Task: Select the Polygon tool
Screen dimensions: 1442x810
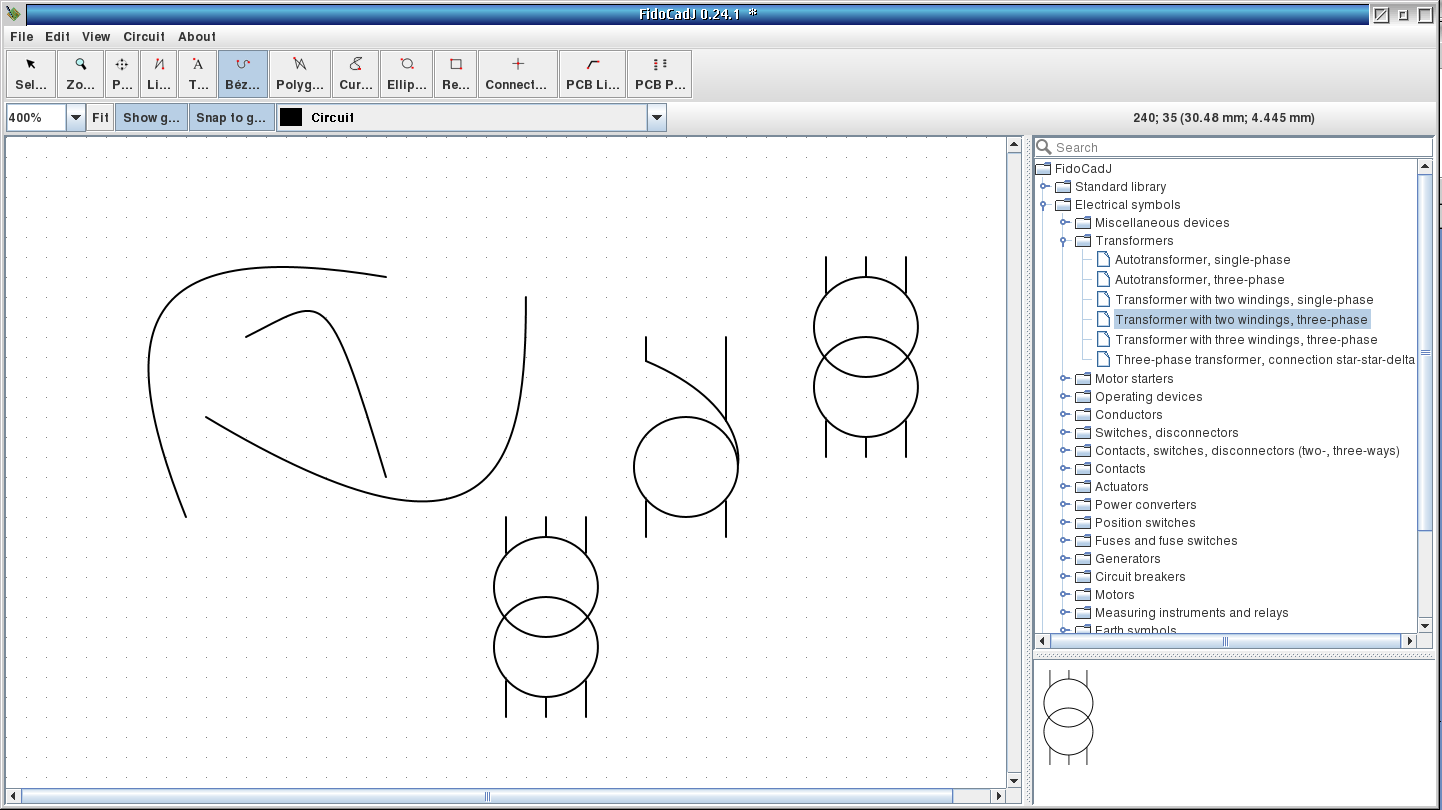Action: pyautogui.click(x=300, y=74)
